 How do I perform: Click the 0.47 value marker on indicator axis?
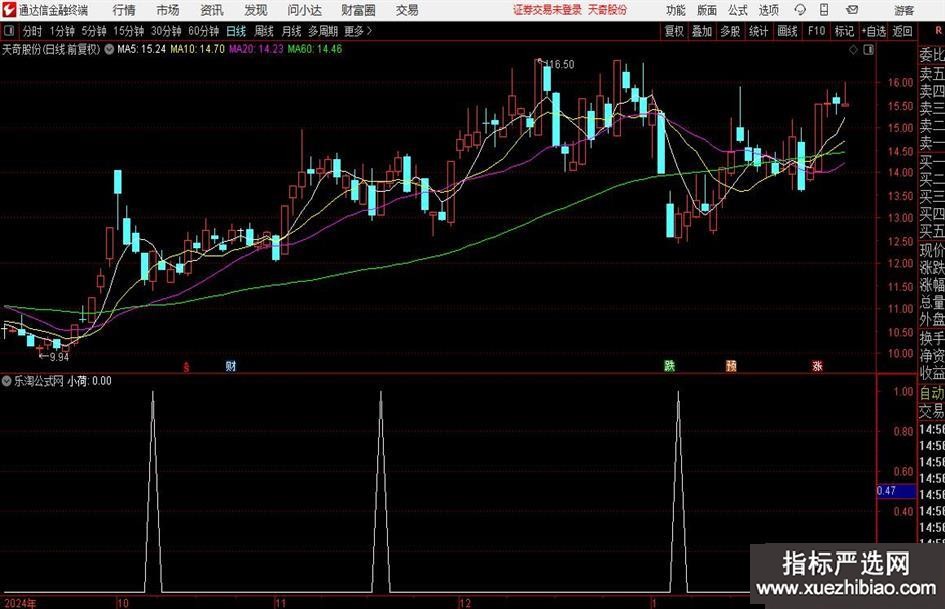[886, 491]
